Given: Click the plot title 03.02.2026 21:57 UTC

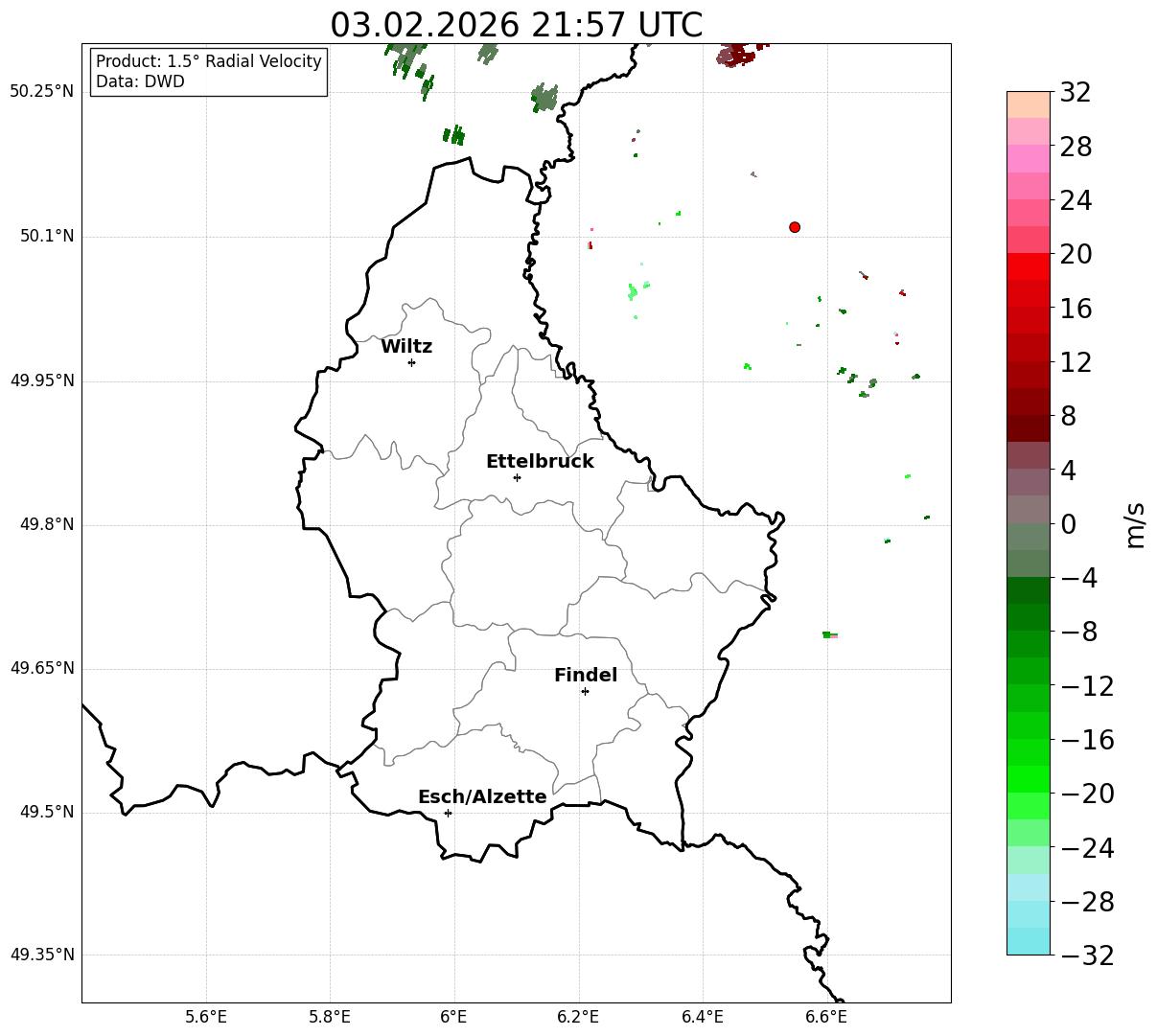Looking at the screenshot, I should pyautogui.click(x=516, y=25).
